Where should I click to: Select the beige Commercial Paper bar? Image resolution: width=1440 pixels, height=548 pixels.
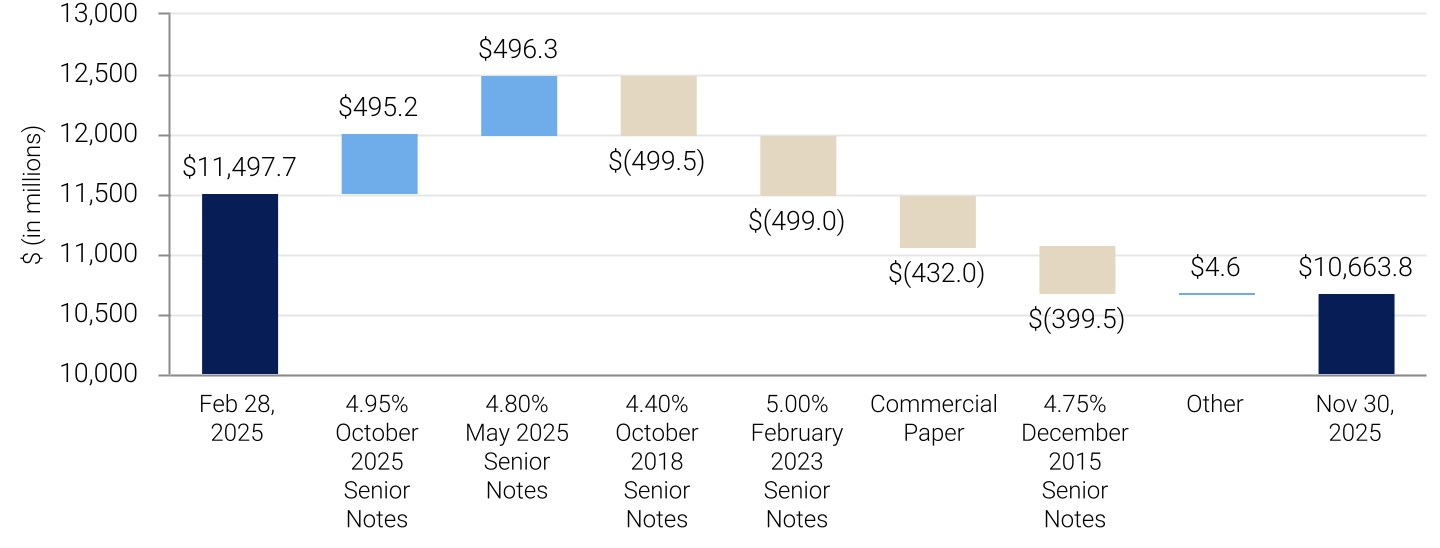[937, 221]
